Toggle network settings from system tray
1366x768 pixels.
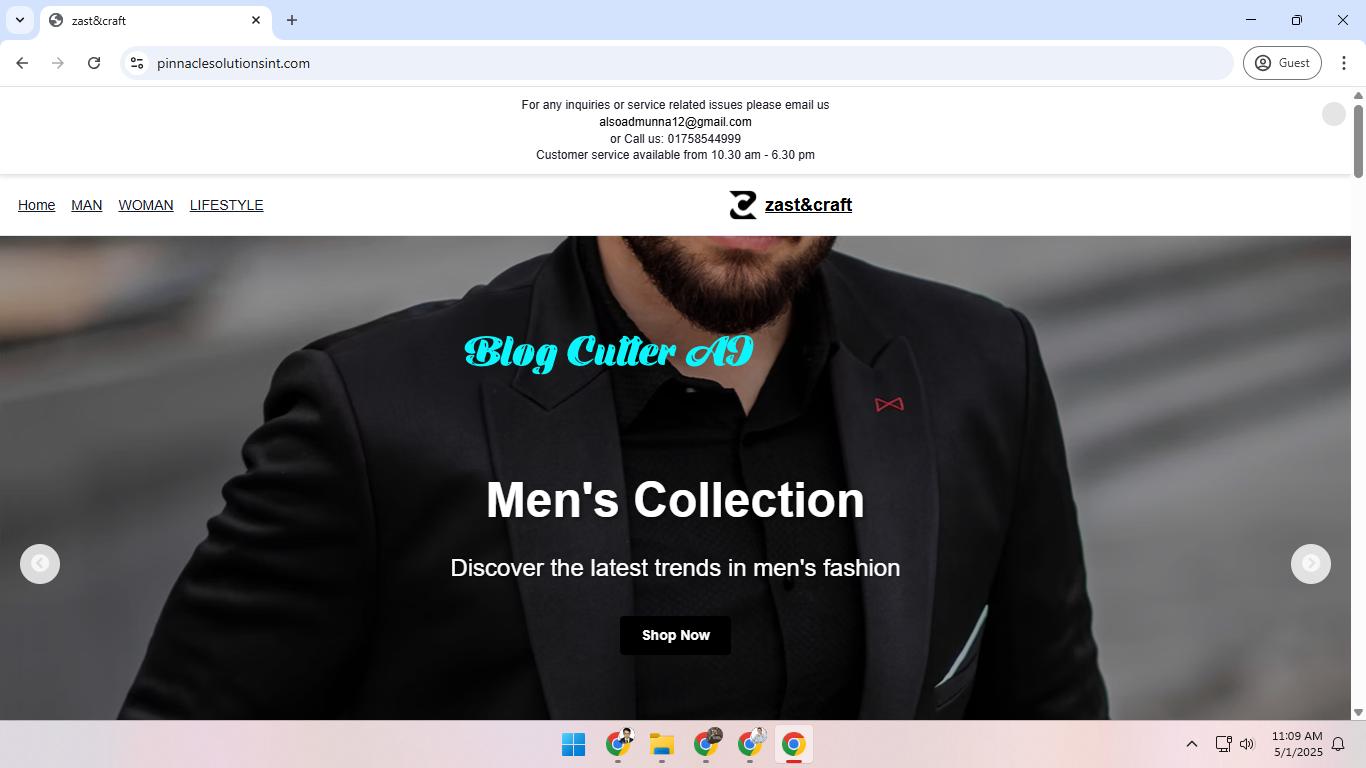(x=1222, y=744)
